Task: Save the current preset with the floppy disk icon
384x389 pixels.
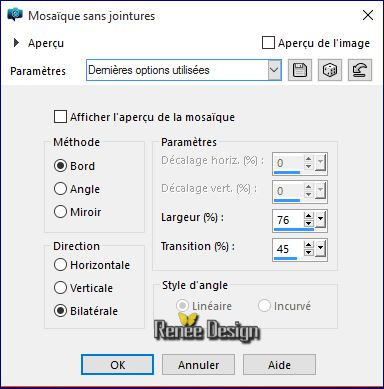Action: 299,70
